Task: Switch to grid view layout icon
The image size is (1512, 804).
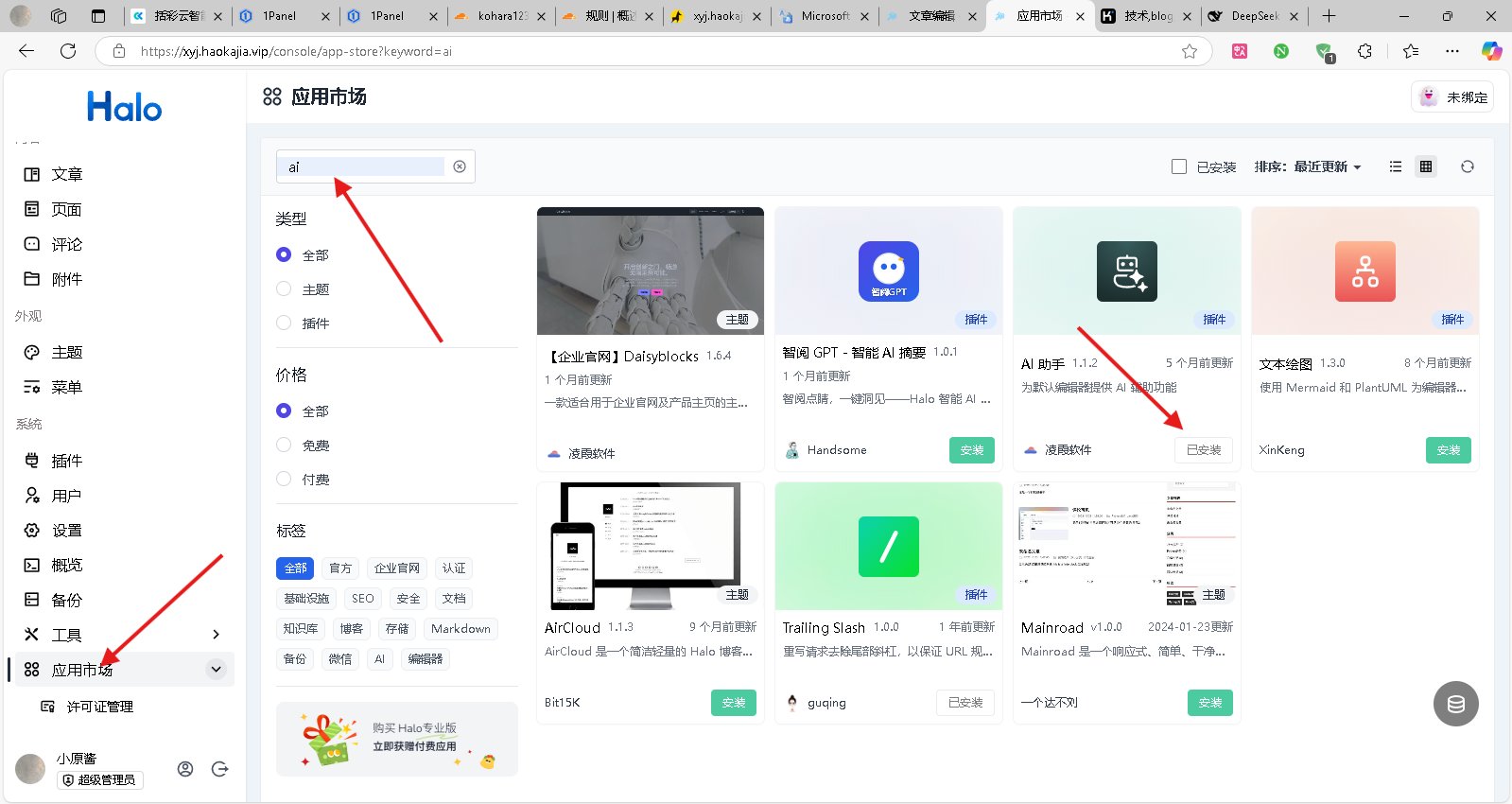Action: coord(1426,166)
